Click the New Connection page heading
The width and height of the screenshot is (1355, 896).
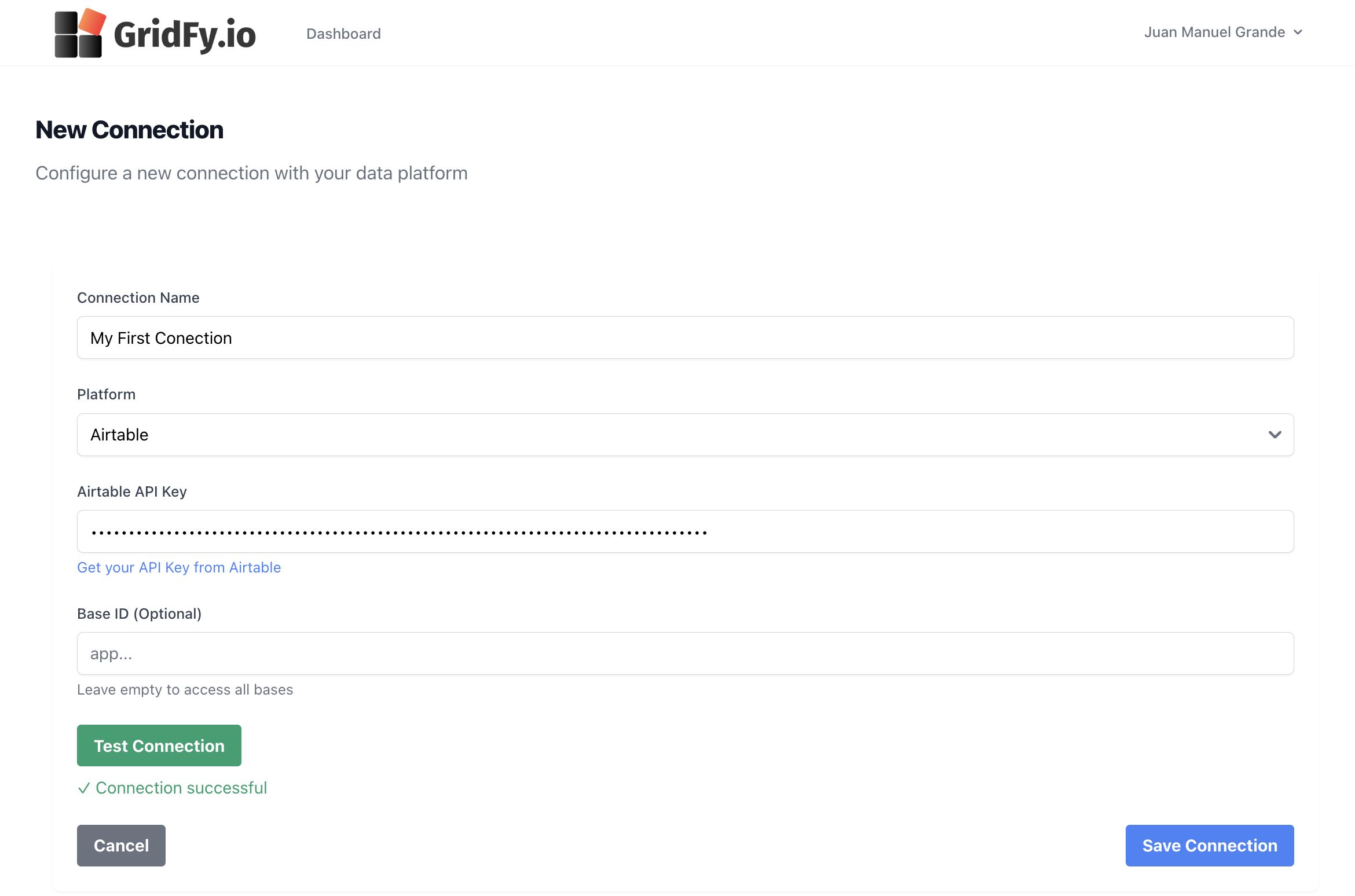click(129, 130)
